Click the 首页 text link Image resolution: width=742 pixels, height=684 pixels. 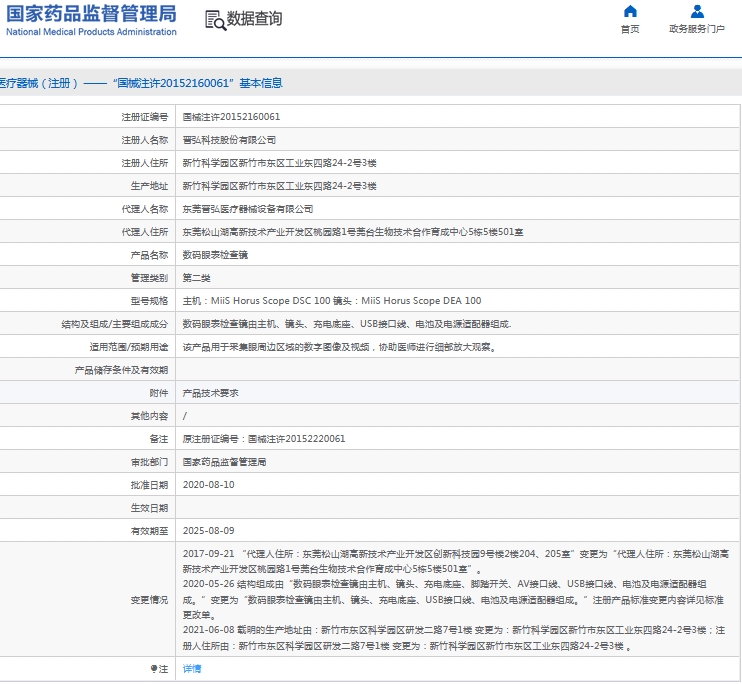pyautogui.click(x=630, y=29)
